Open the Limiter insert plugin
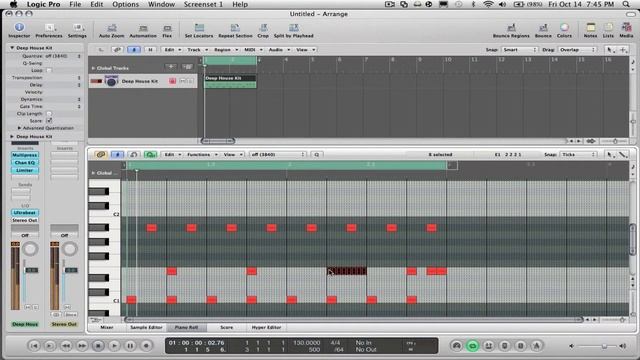This screenshot has width=640, height=360. click(25, 170)
